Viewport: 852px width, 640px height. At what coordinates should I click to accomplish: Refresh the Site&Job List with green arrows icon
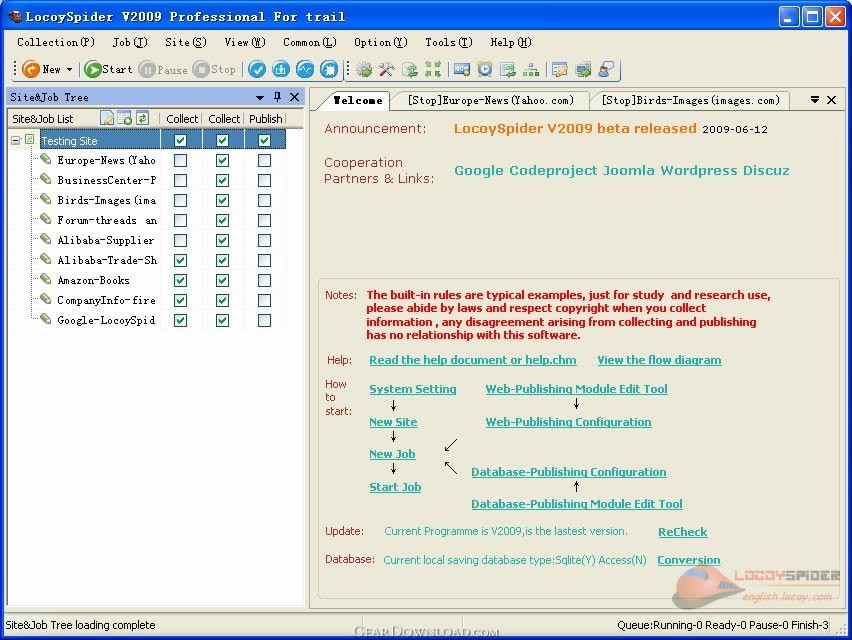(x=142, y=118)
